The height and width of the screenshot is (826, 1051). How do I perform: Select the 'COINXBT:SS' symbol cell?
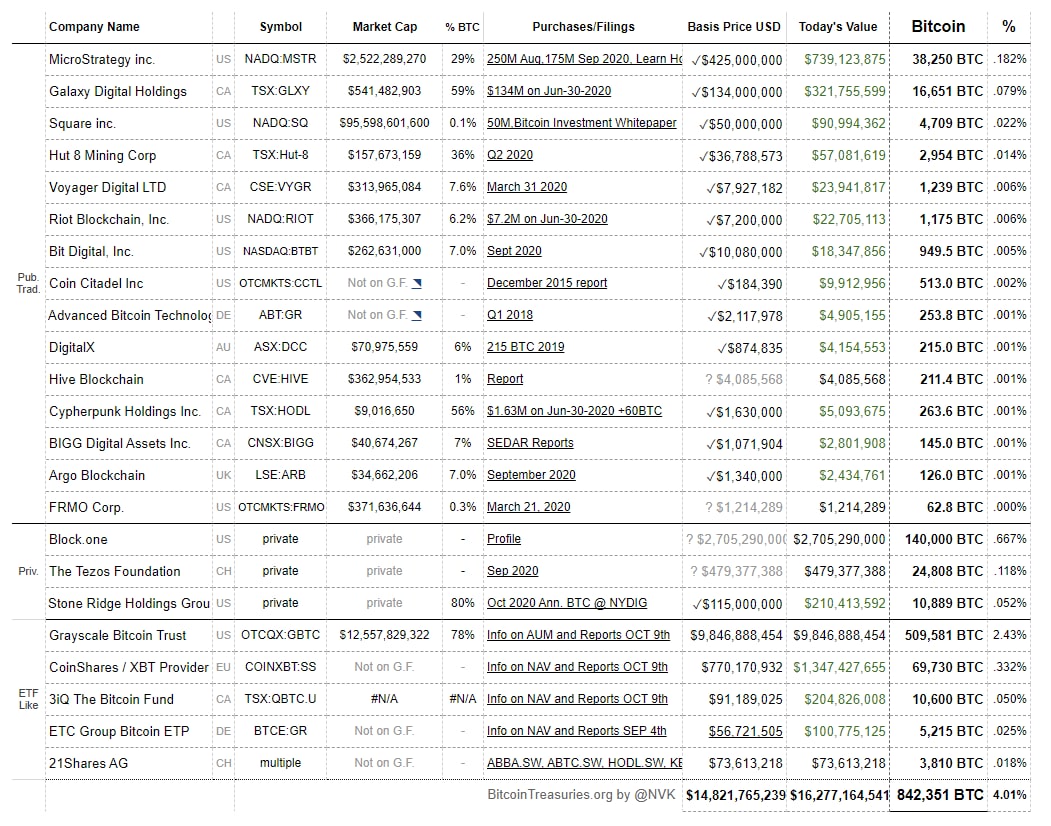[x=280, y=667]
